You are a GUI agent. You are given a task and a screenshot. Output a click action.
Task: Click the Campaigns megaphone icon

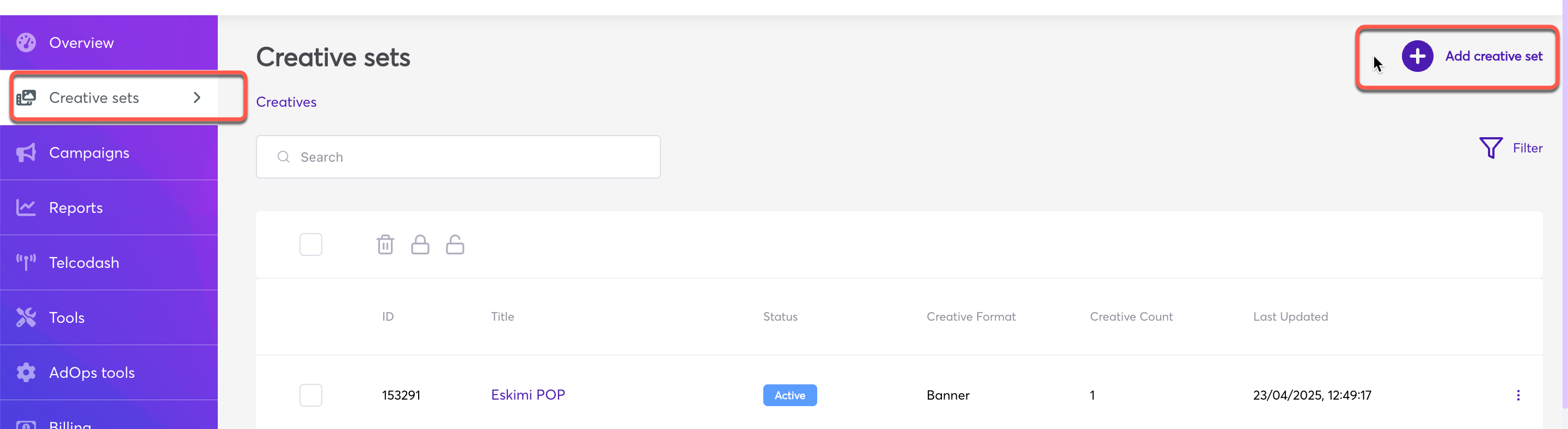pyautogui.click(x=26, y=153)
